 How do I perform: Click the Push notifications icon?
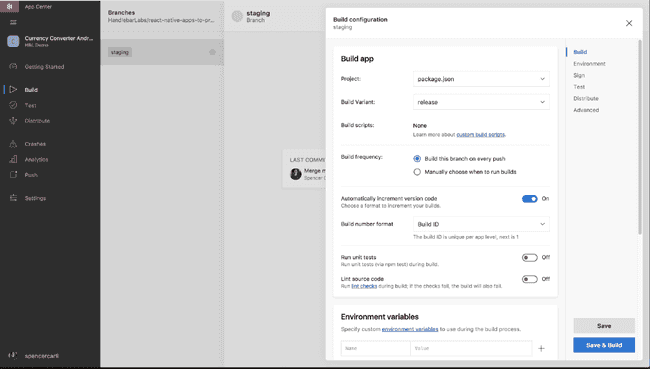pyautogui.click(x=13, y=175)
